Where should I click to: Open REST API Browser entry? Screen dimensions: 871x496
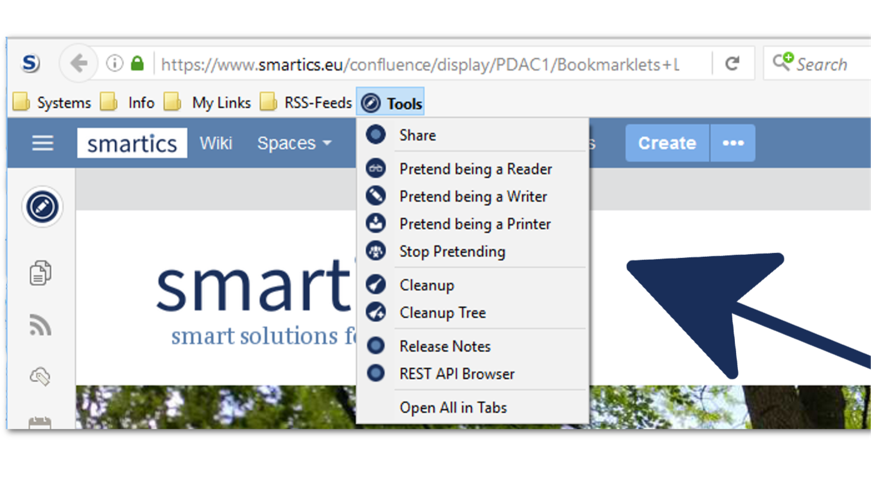472,374
